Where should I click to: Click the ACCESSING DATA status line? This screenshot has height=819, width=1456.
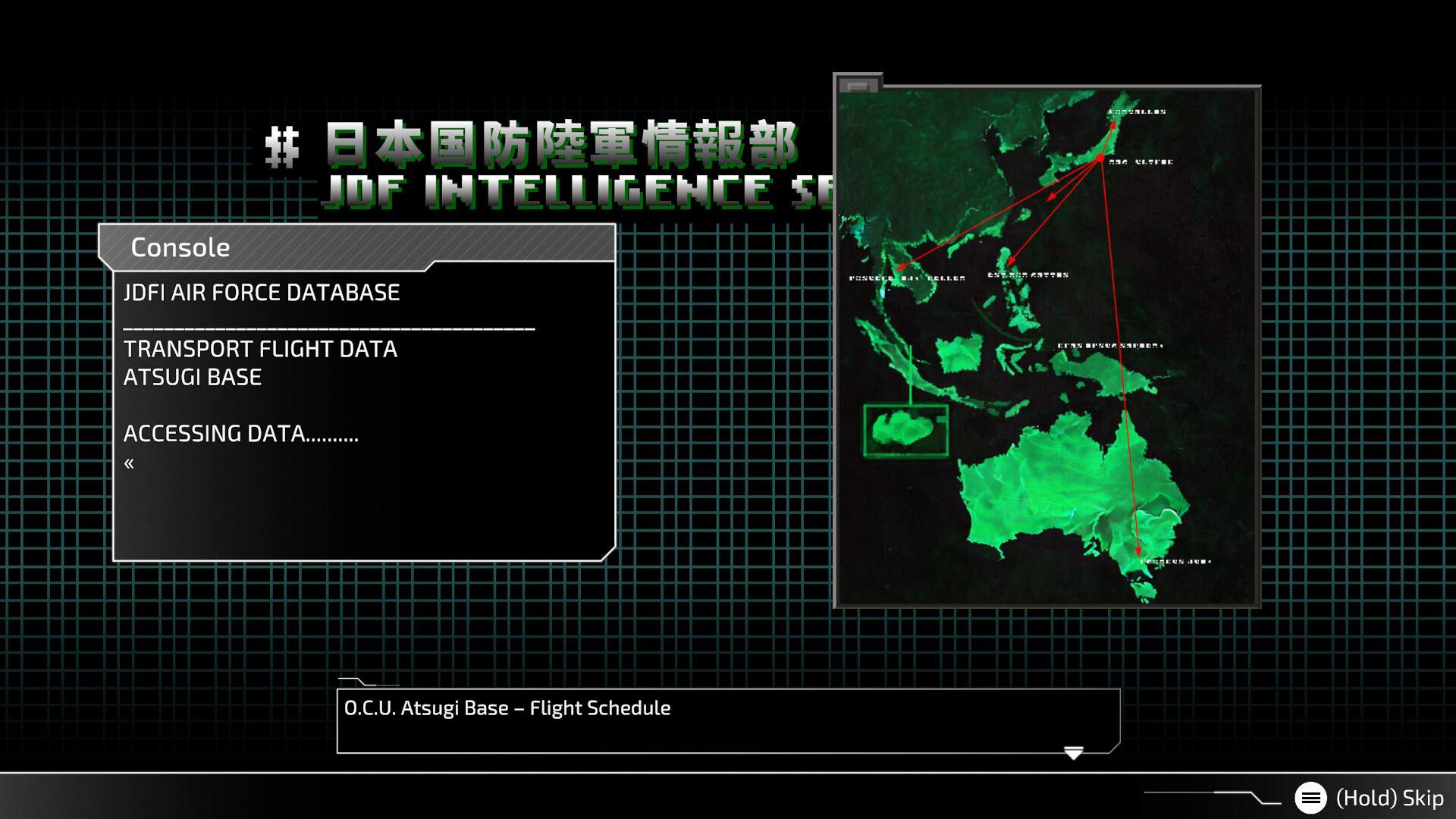pos(242,433)
